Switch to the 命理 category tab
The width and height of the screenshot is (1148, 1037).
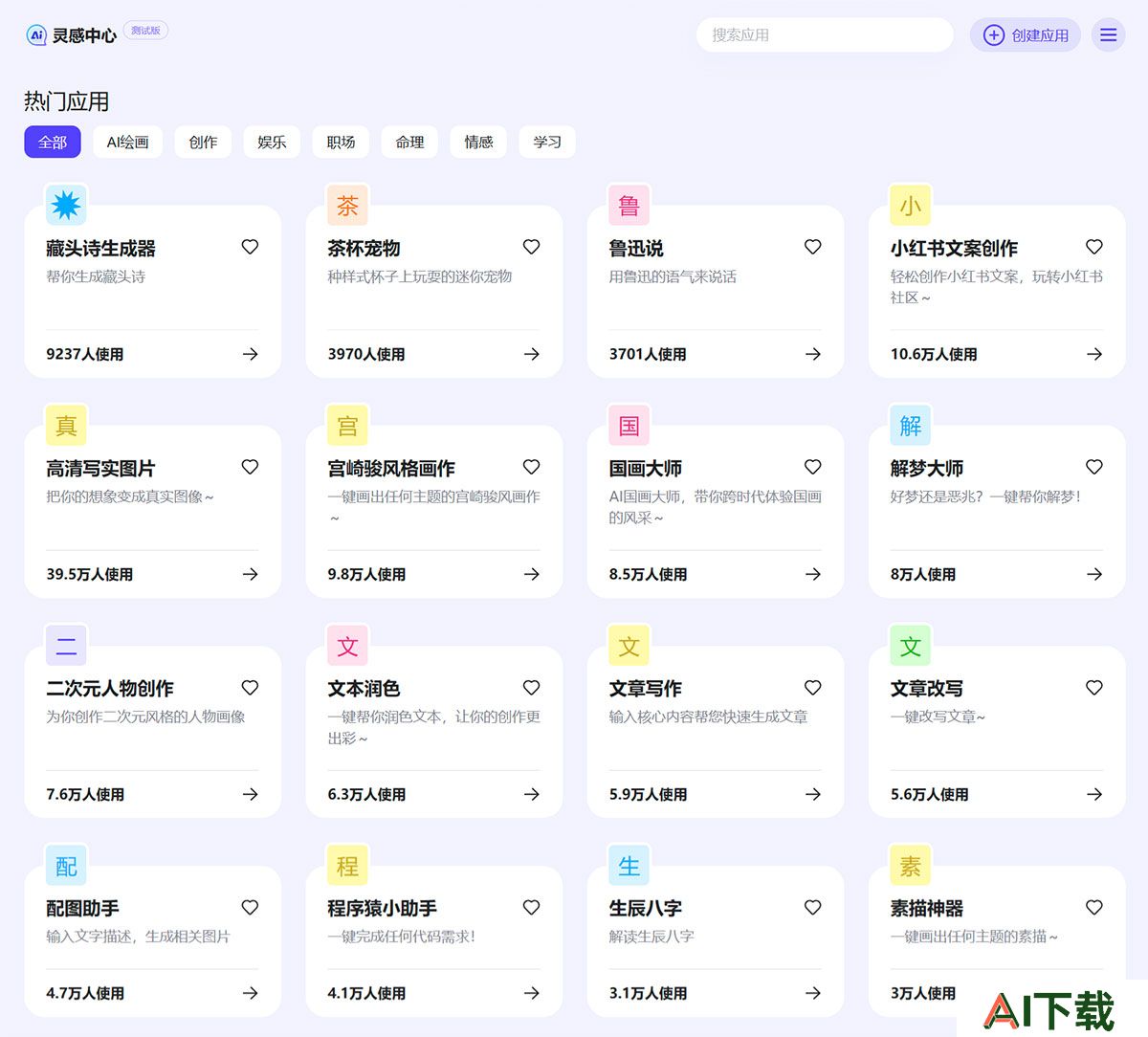pos(409,142)
